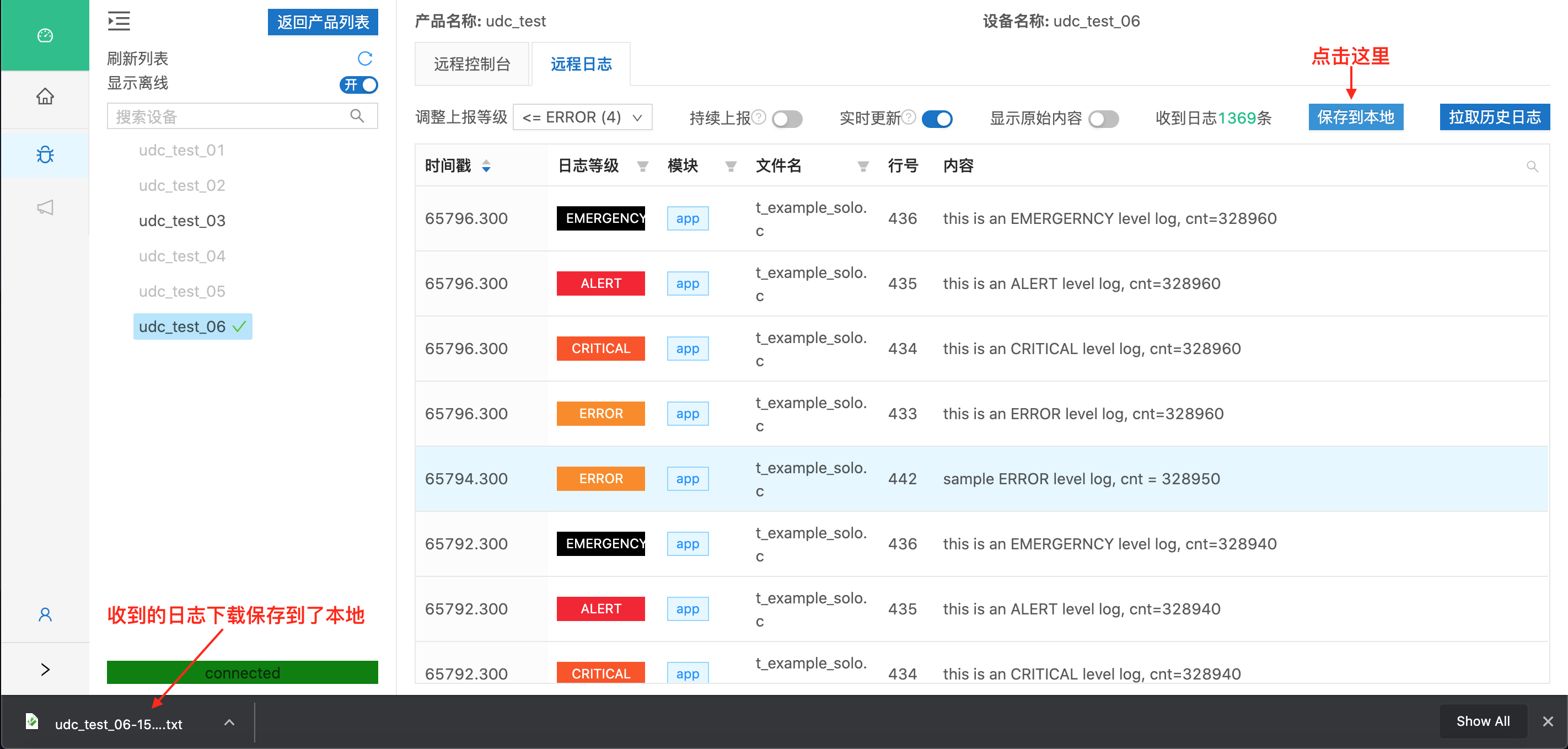Switch to the 远程日志 tab
Screen dimensions: 1568x749
[581, 64]
